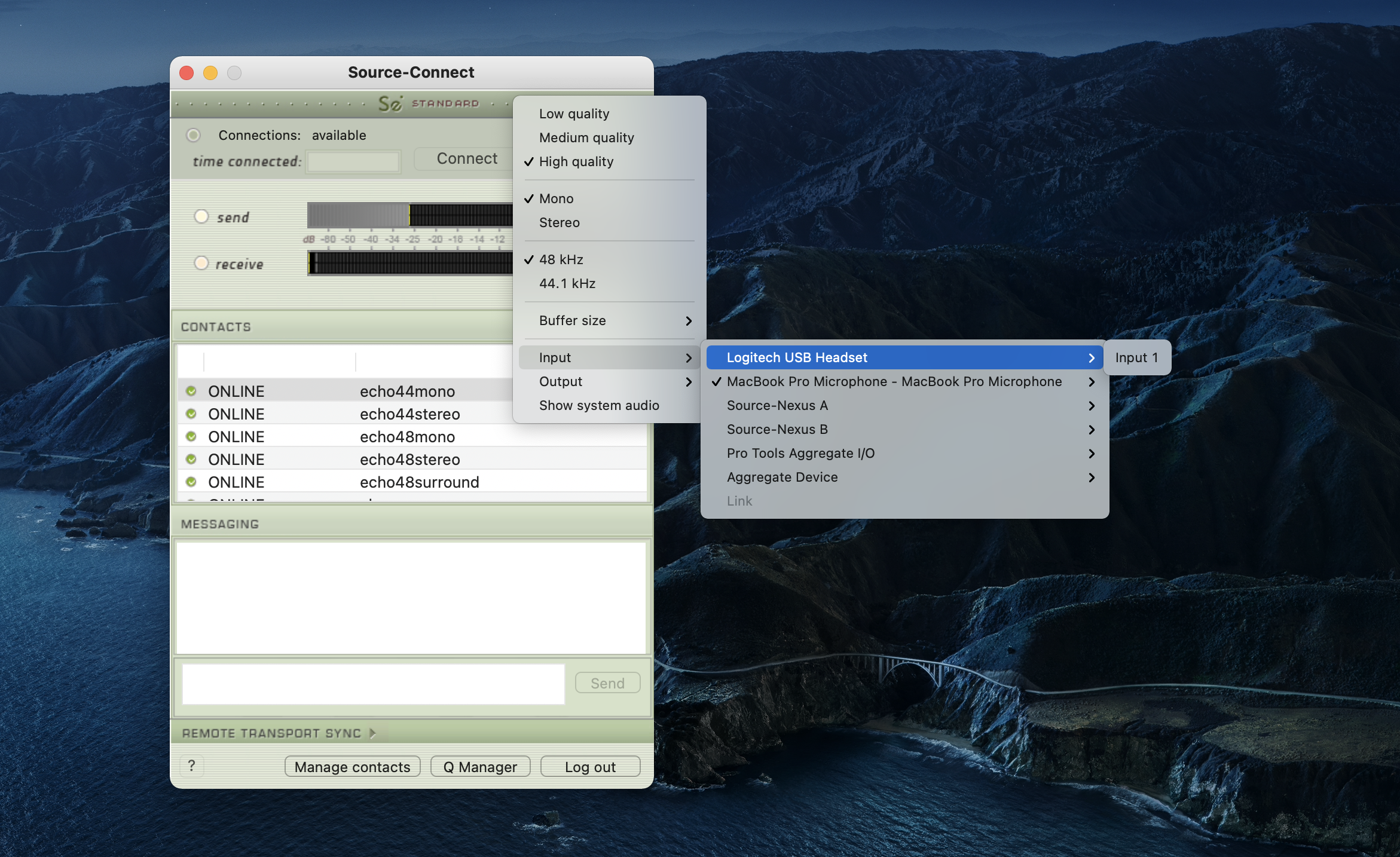The image size is (1400, 857).
Task: Click green status icon beside echo44stereo
Action: 191,414
